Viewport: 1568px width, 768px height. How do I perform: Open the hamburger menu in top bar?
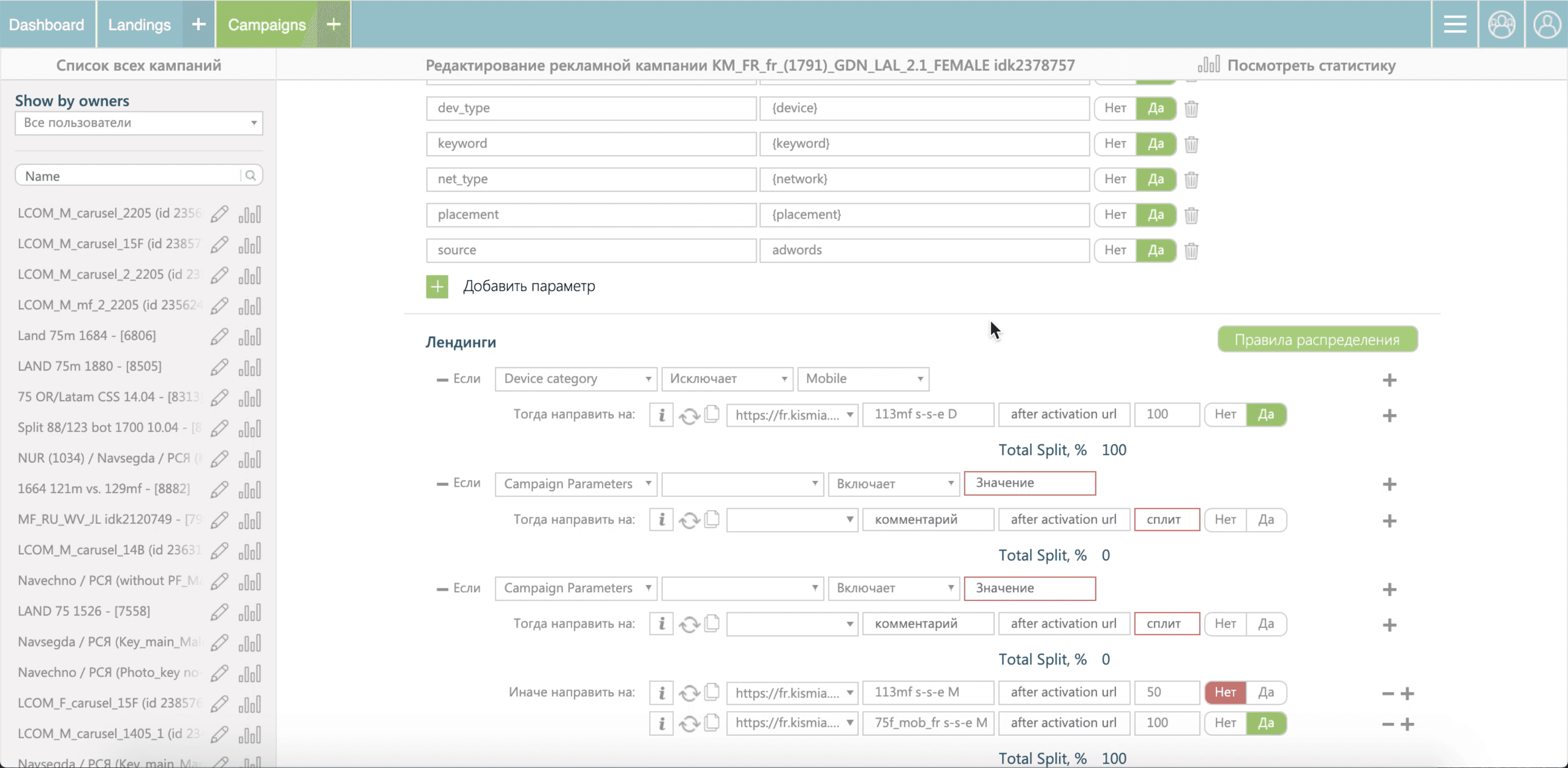[1455, 24]
